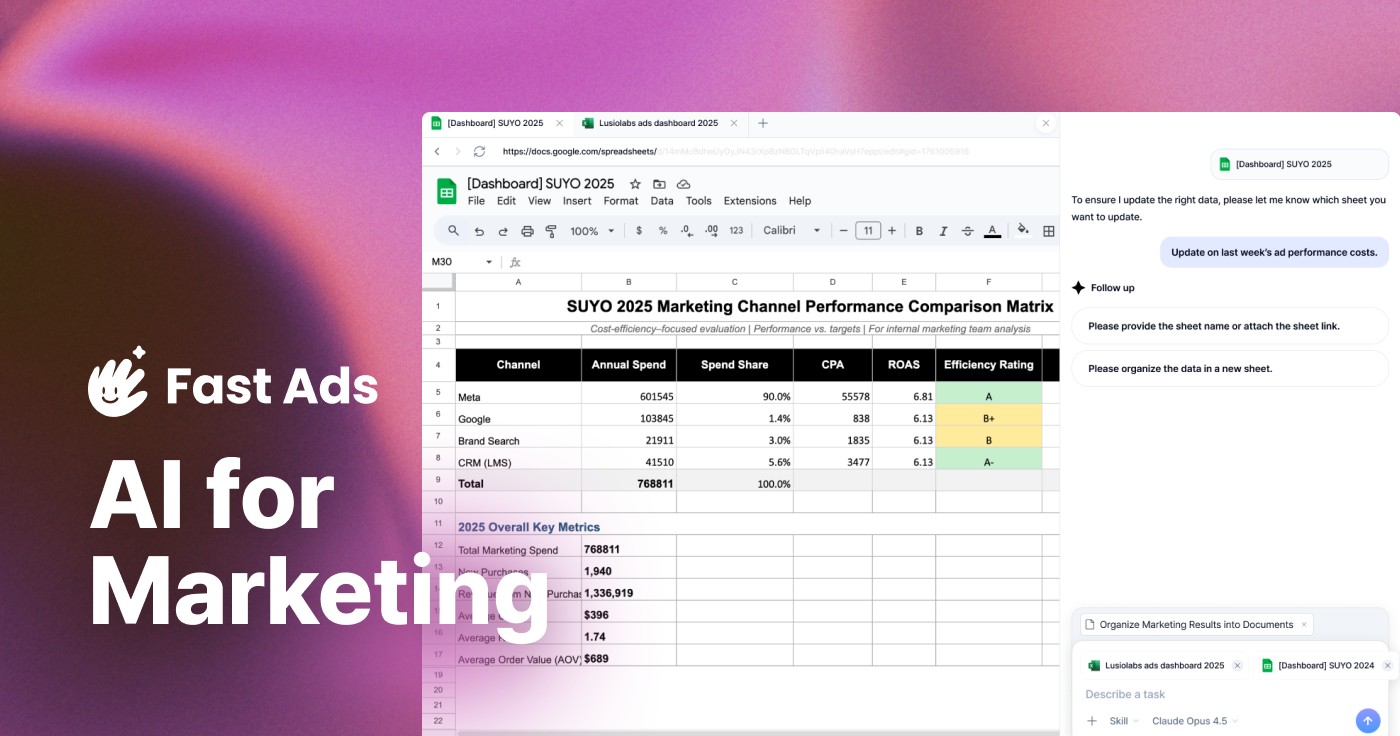Viewport: 1400px width, 736px height.
Task: Expand the Claude Opus 4.5 model selector
Action: tap(1195, 721)
